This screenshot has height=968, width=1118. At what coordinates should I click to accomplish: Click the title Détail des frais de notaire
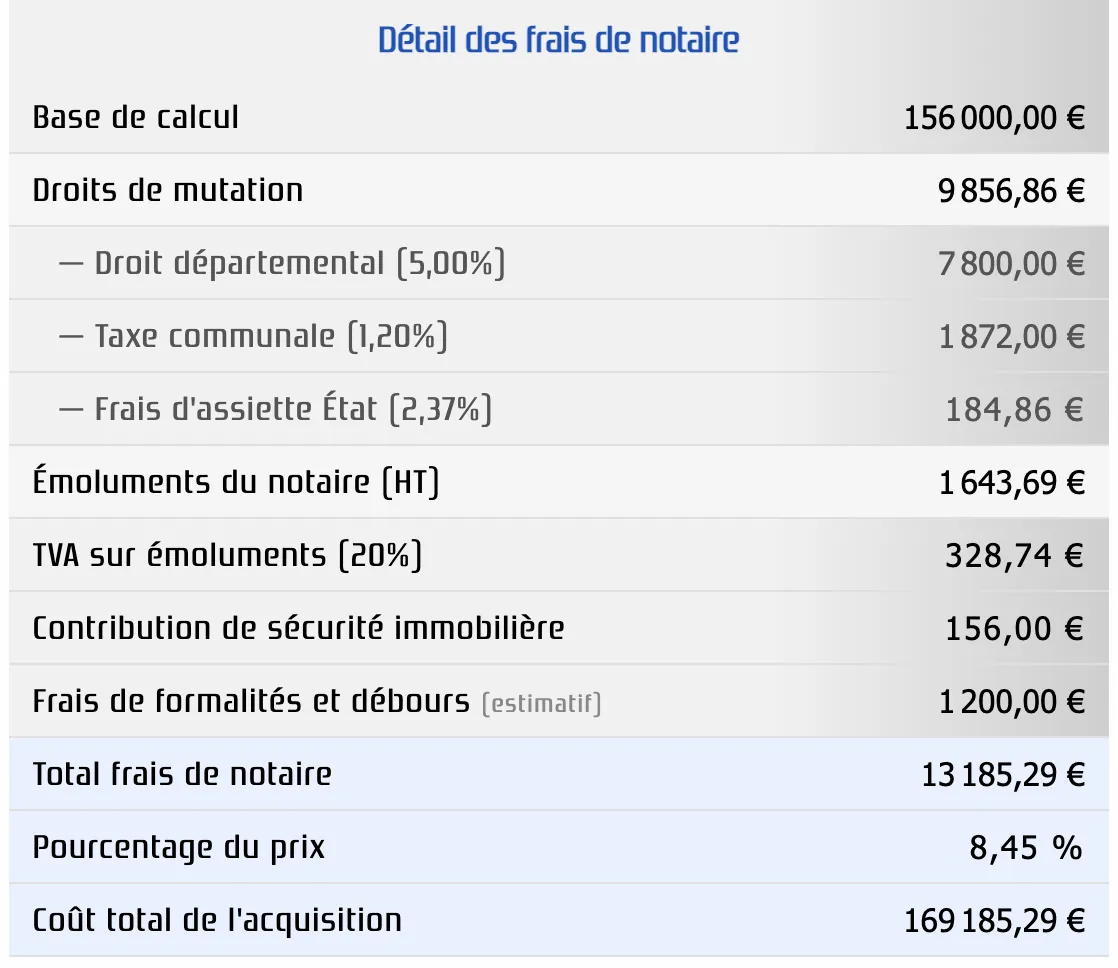click(x=559, y=39)
